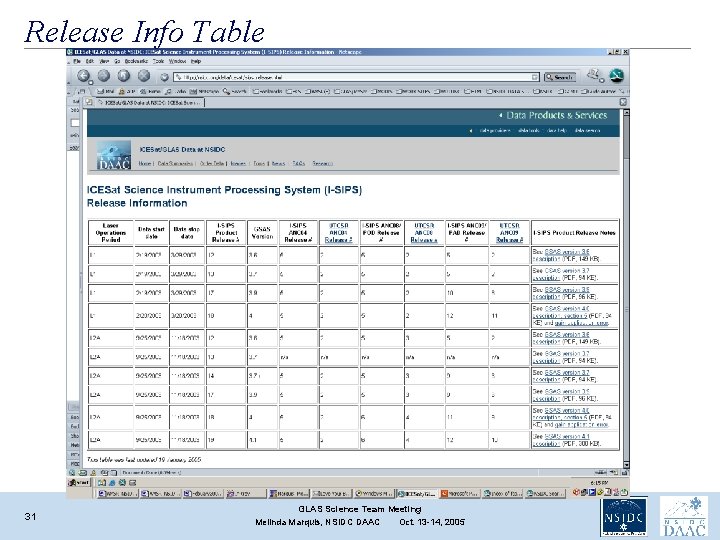Click the small icon left of the URL field
The height and width of the screenshot is (540, 720).
point(164,77)
